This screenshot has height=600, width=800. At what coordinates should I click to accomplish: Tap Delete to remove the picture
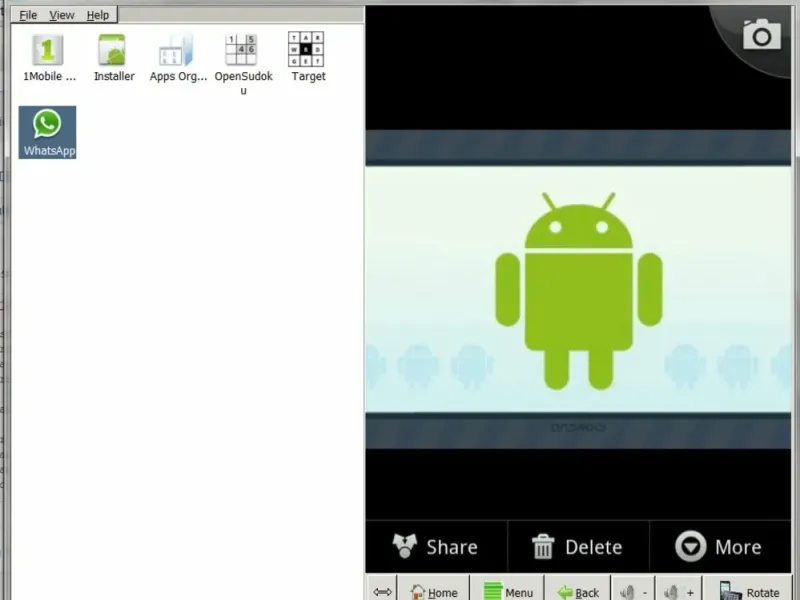coord(578,547)
